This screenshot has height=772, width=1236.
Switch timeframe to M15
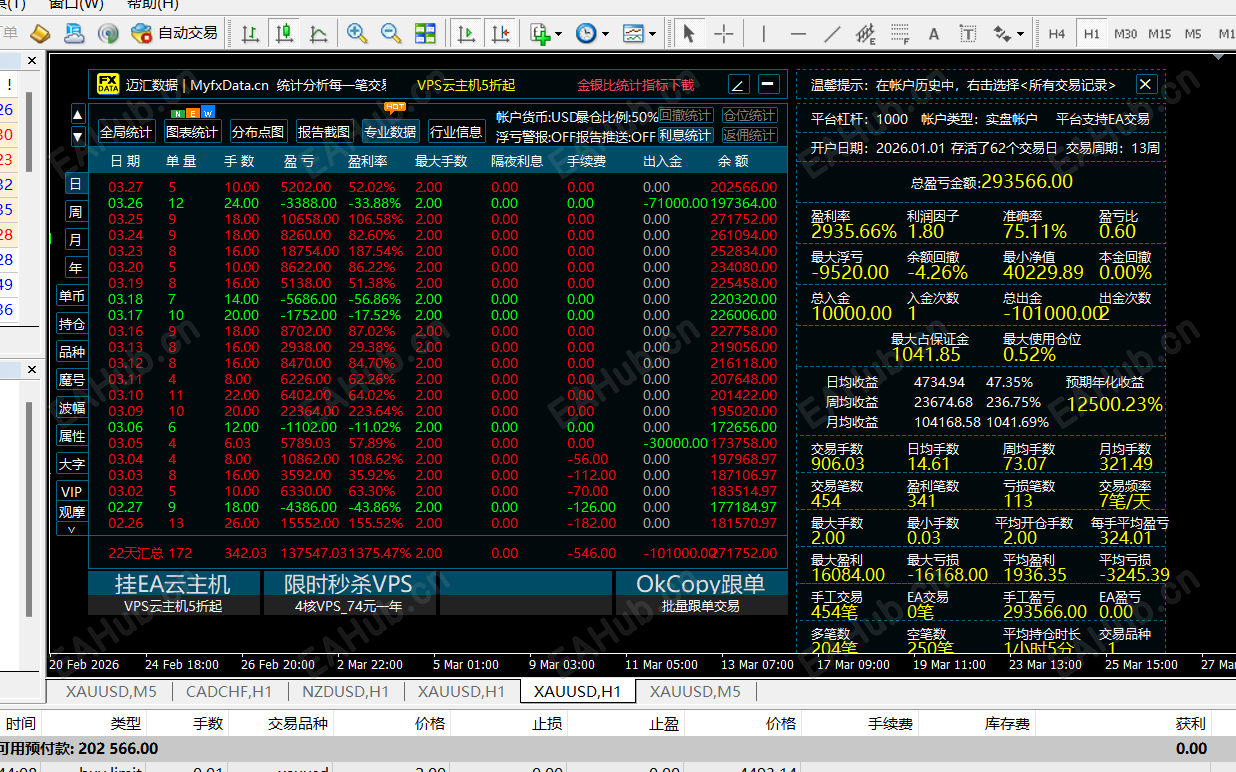point(1159,33)
